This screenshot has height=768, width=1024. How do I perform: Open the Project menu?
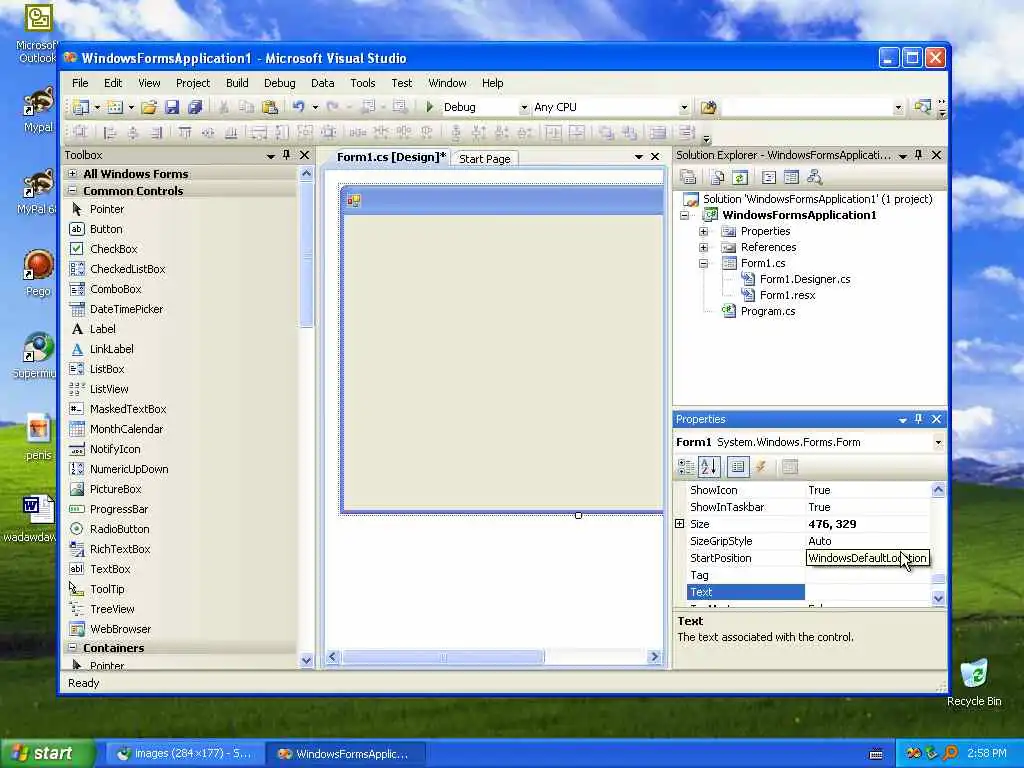point(193,83)
